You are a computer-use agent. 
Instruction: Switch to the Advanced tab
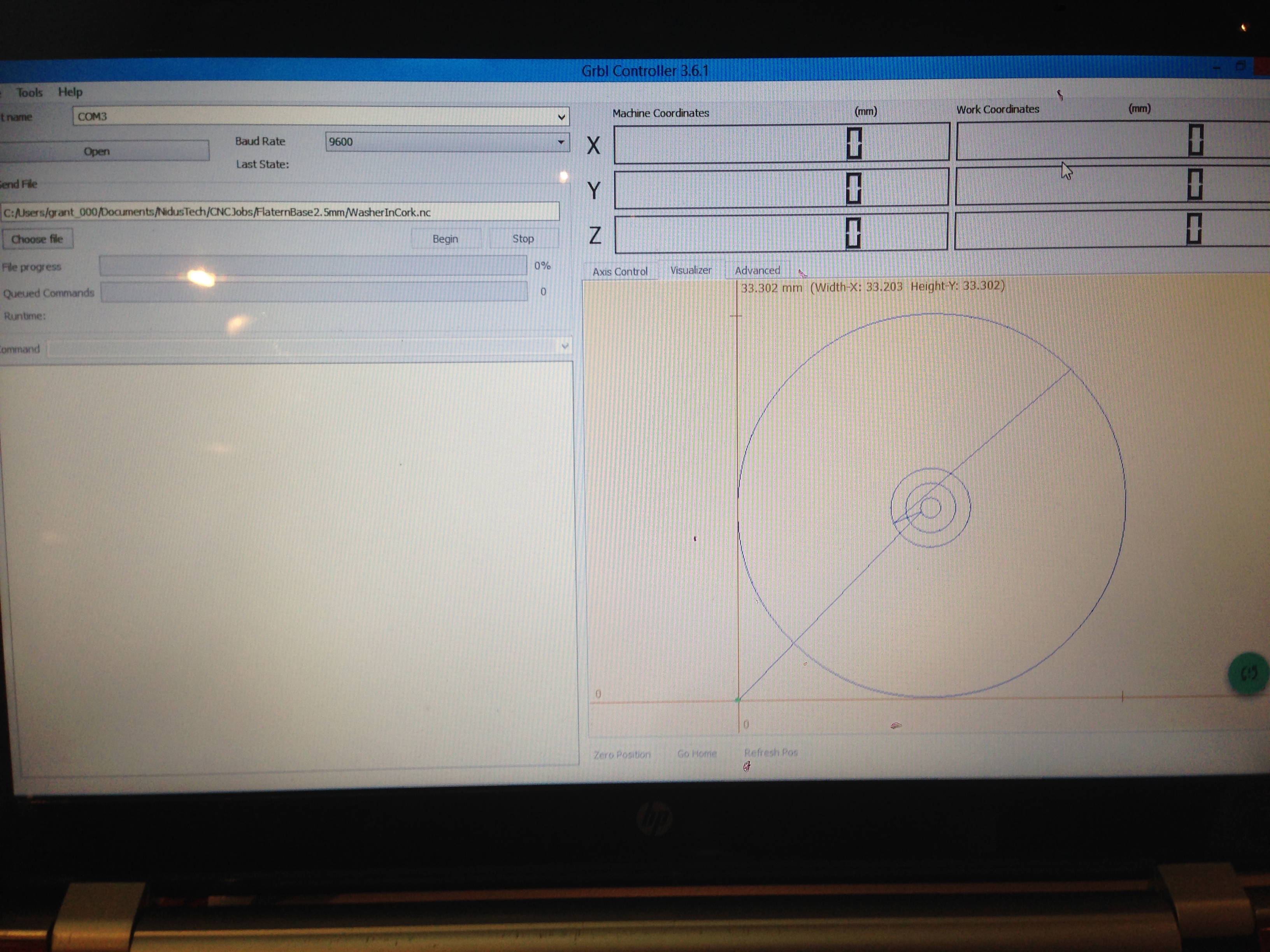point(757,270)
